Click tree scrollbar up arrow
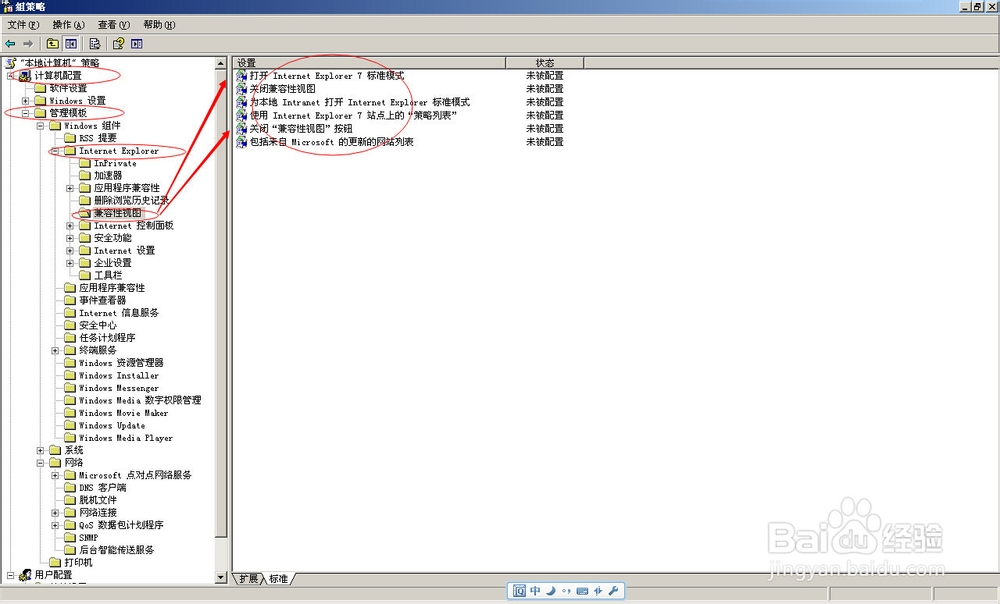Screen dimensions: 1000x604 click(x=221, y=63)
